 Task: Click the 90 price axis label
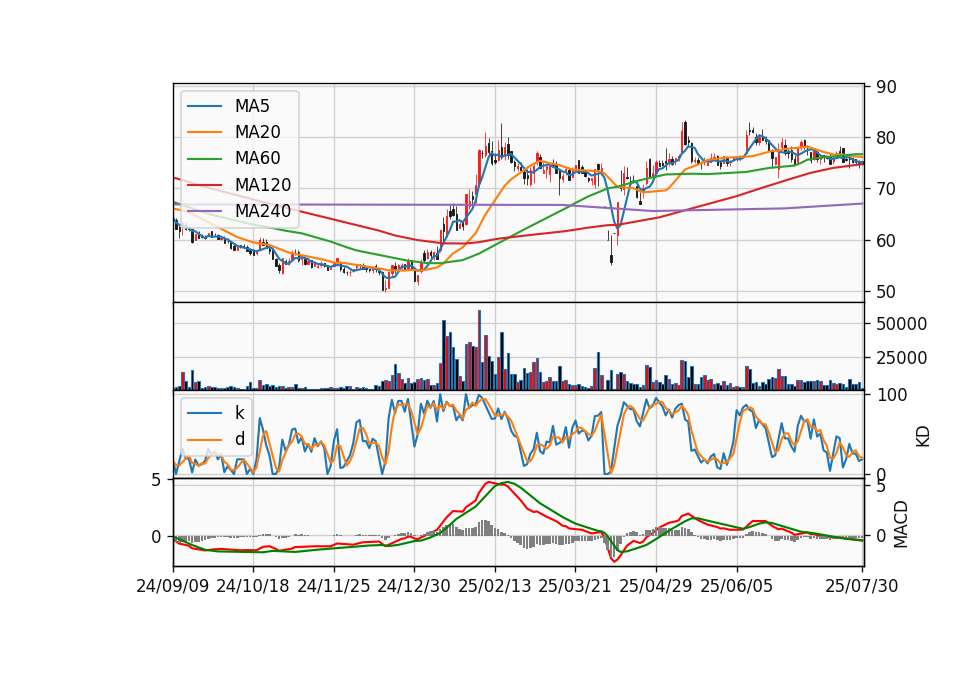coord(887,87)
